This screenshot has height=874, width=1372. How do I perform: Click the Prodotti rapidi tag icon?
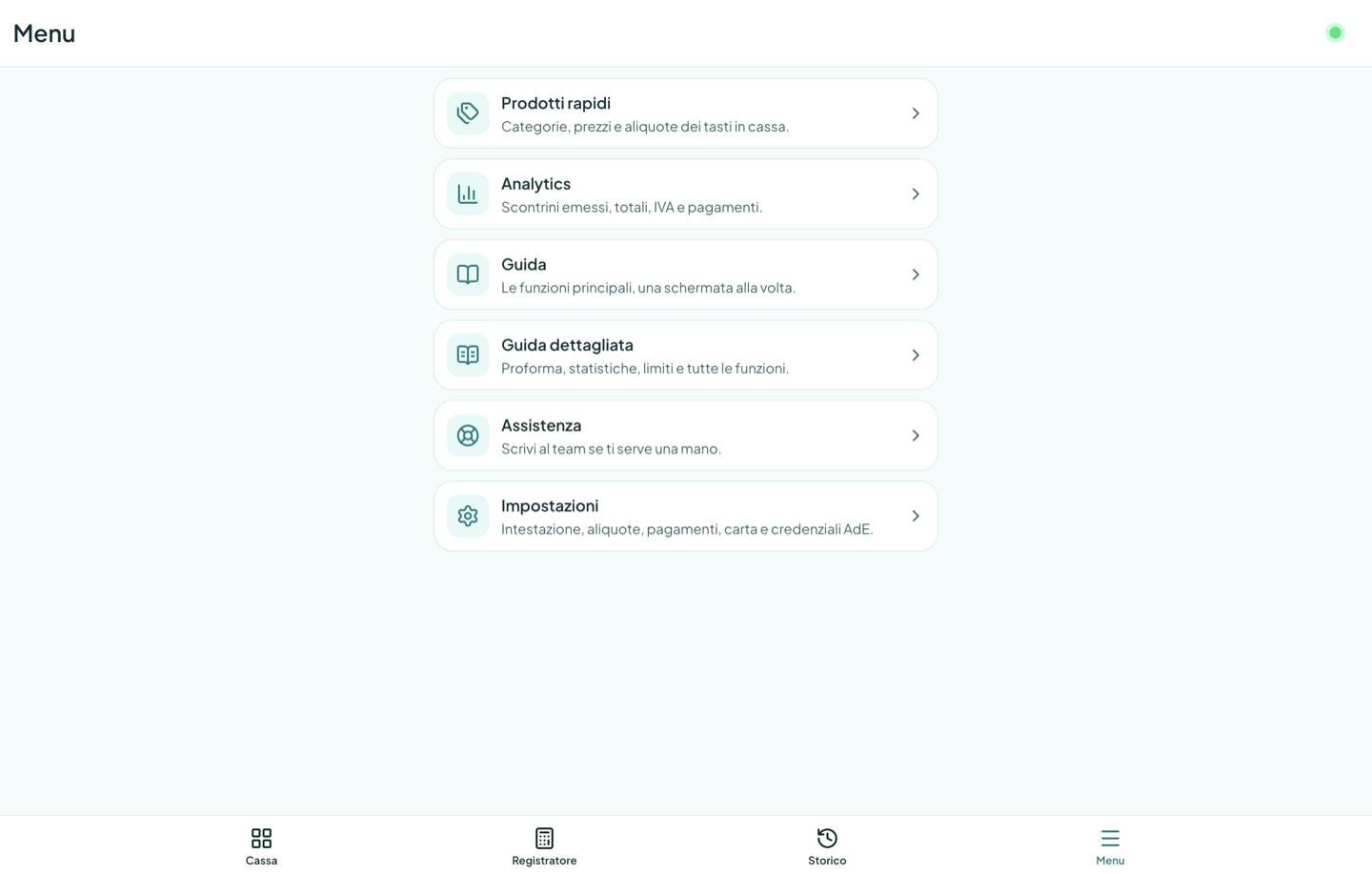pyautogui.click(x=467, y=113)
